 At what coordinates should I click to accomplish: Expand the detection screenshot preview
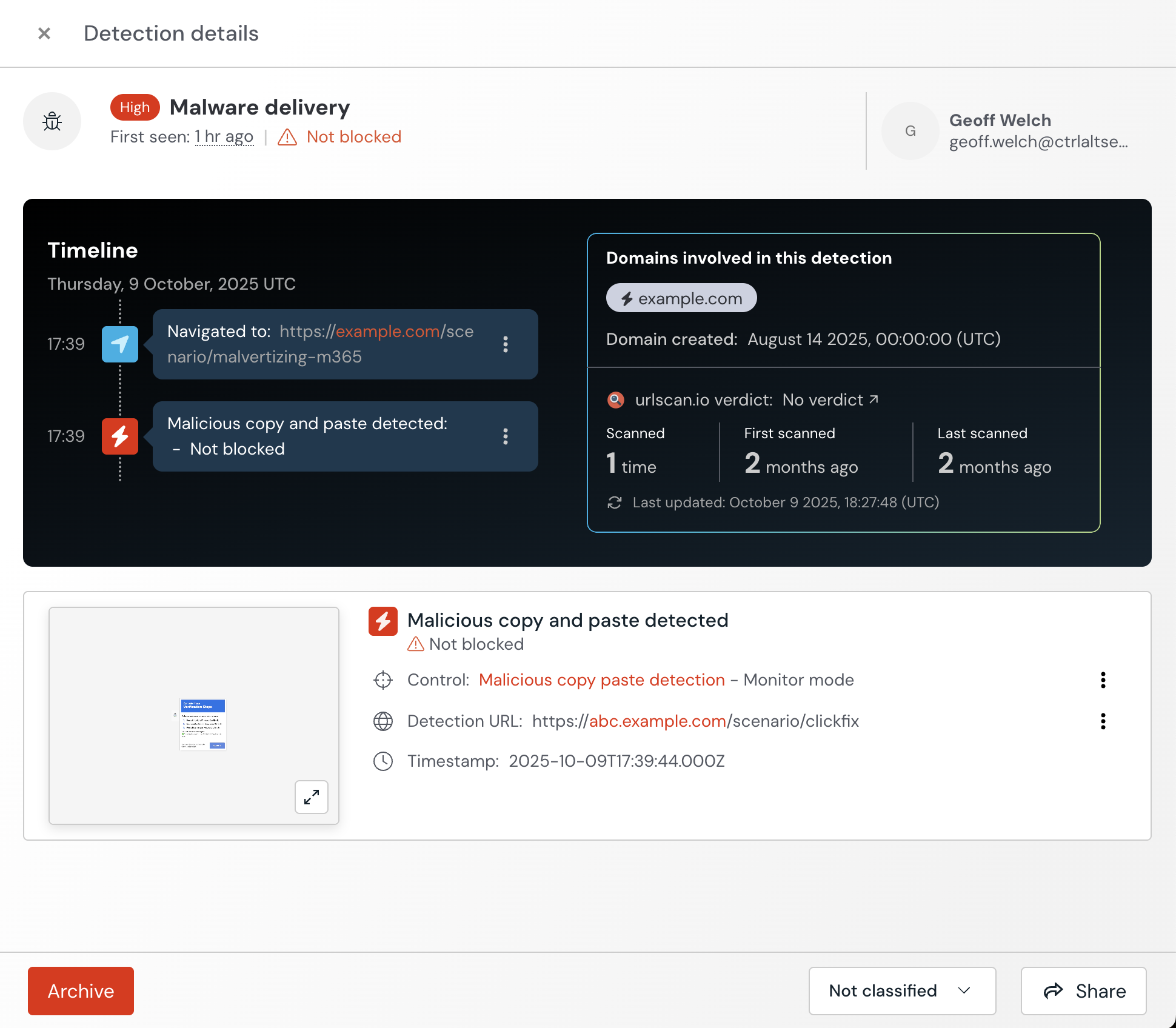click(x=312, y=797)
